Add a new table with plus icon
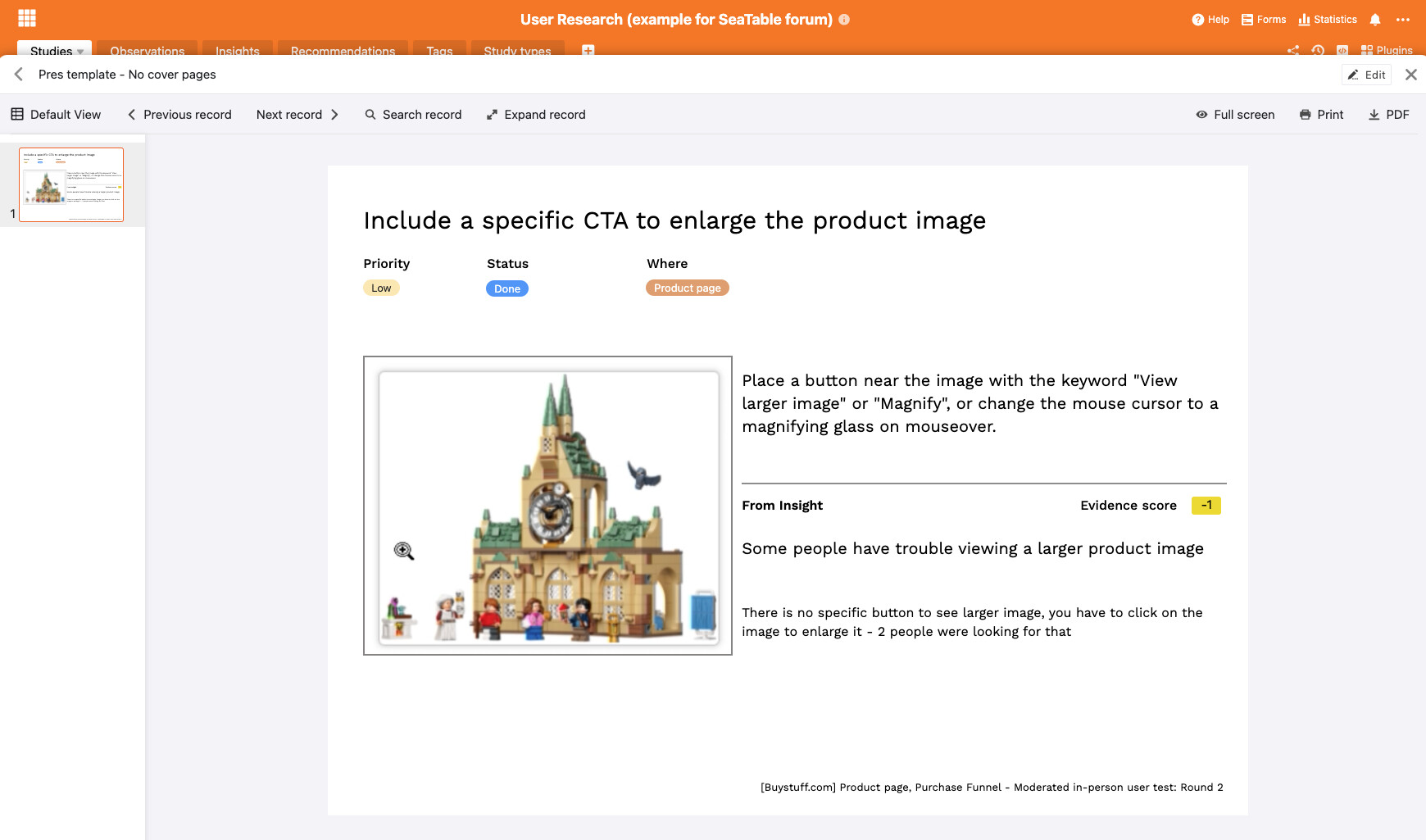This screenshot has width=1426, height=840. (x=588, y=50)
